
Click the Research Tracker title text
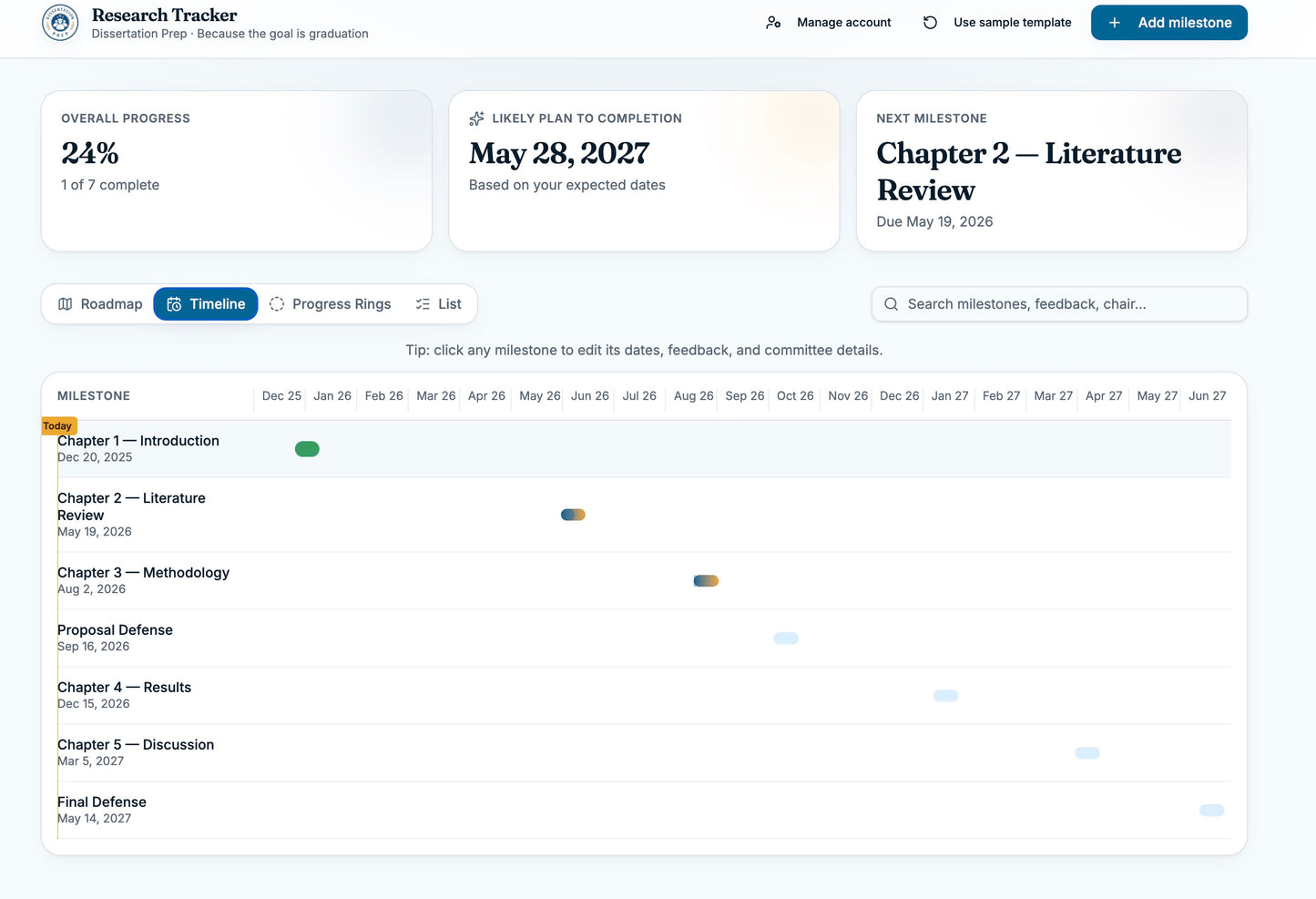click(x=164, y=15)
